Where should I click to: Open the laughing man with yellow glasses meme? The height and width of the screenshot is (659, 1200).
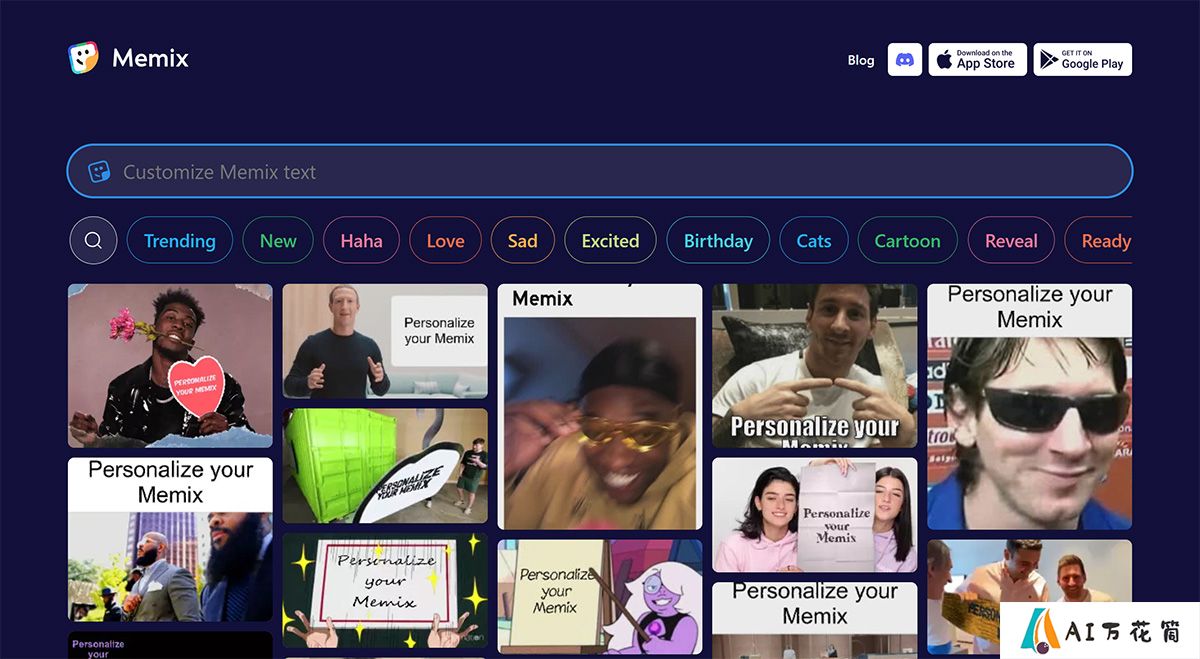pos(600,407)
